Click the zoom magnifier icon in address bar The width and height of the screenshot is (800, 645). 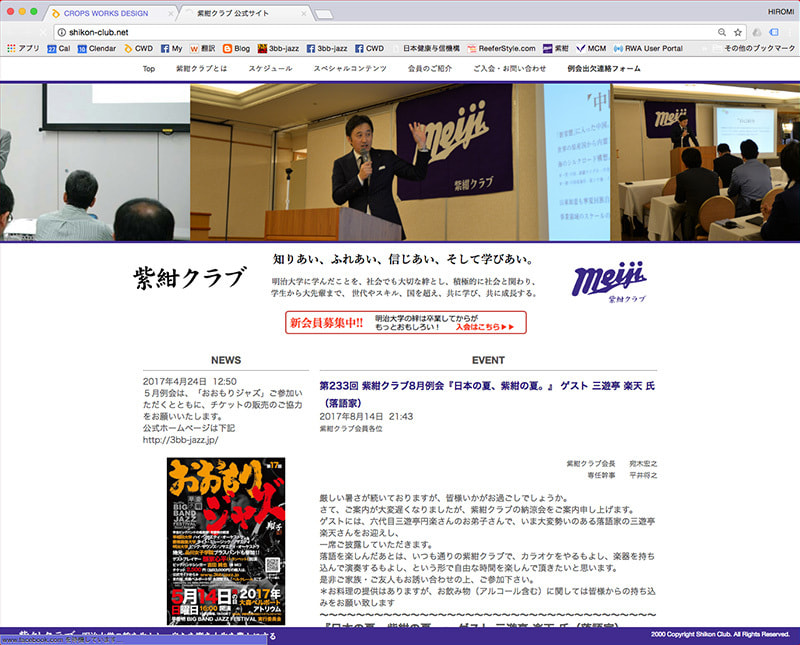(722, 32)
